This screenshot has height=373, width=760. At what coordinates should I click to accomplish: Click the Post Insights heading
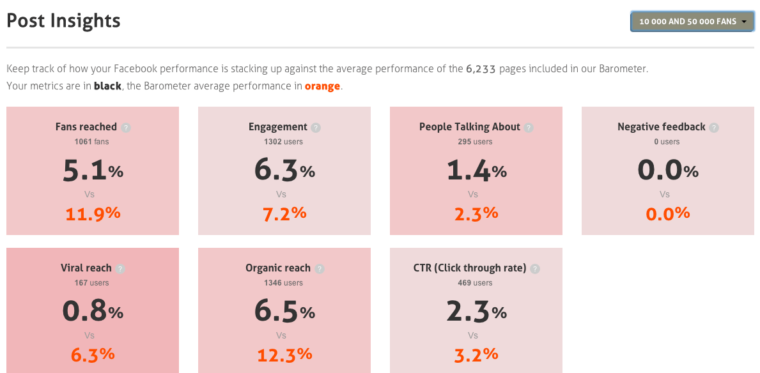click(63, 21)
